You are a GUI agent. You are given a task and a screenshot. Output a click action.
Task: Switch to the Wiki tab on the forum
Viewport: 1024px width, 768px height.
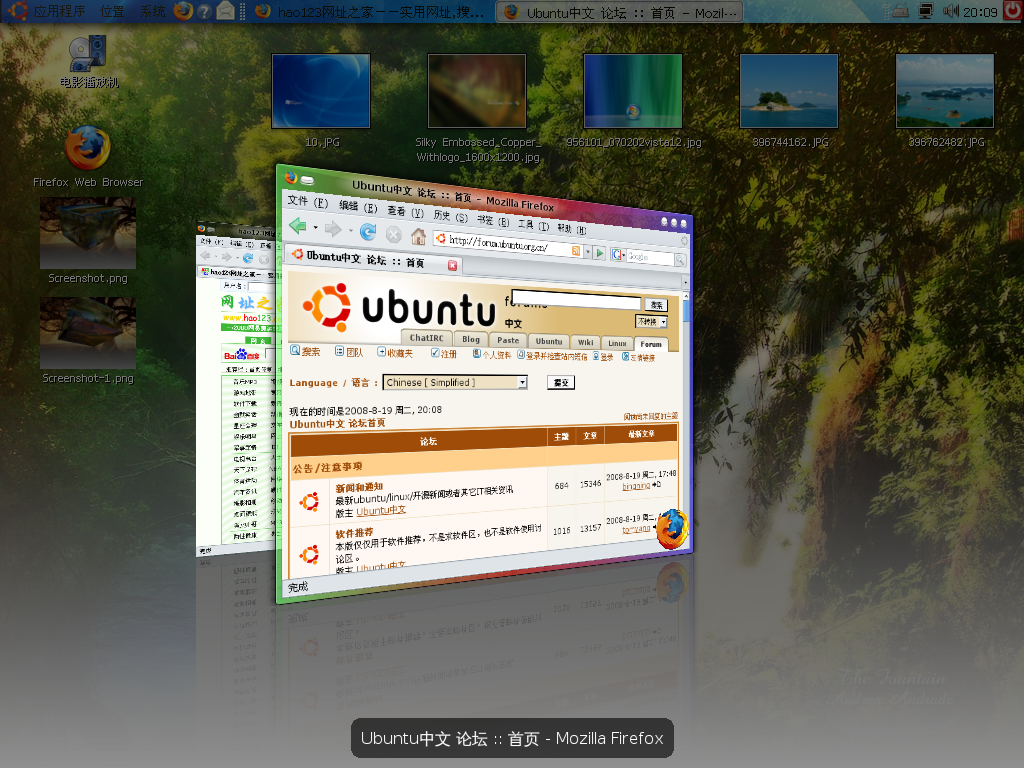(586, 342)
